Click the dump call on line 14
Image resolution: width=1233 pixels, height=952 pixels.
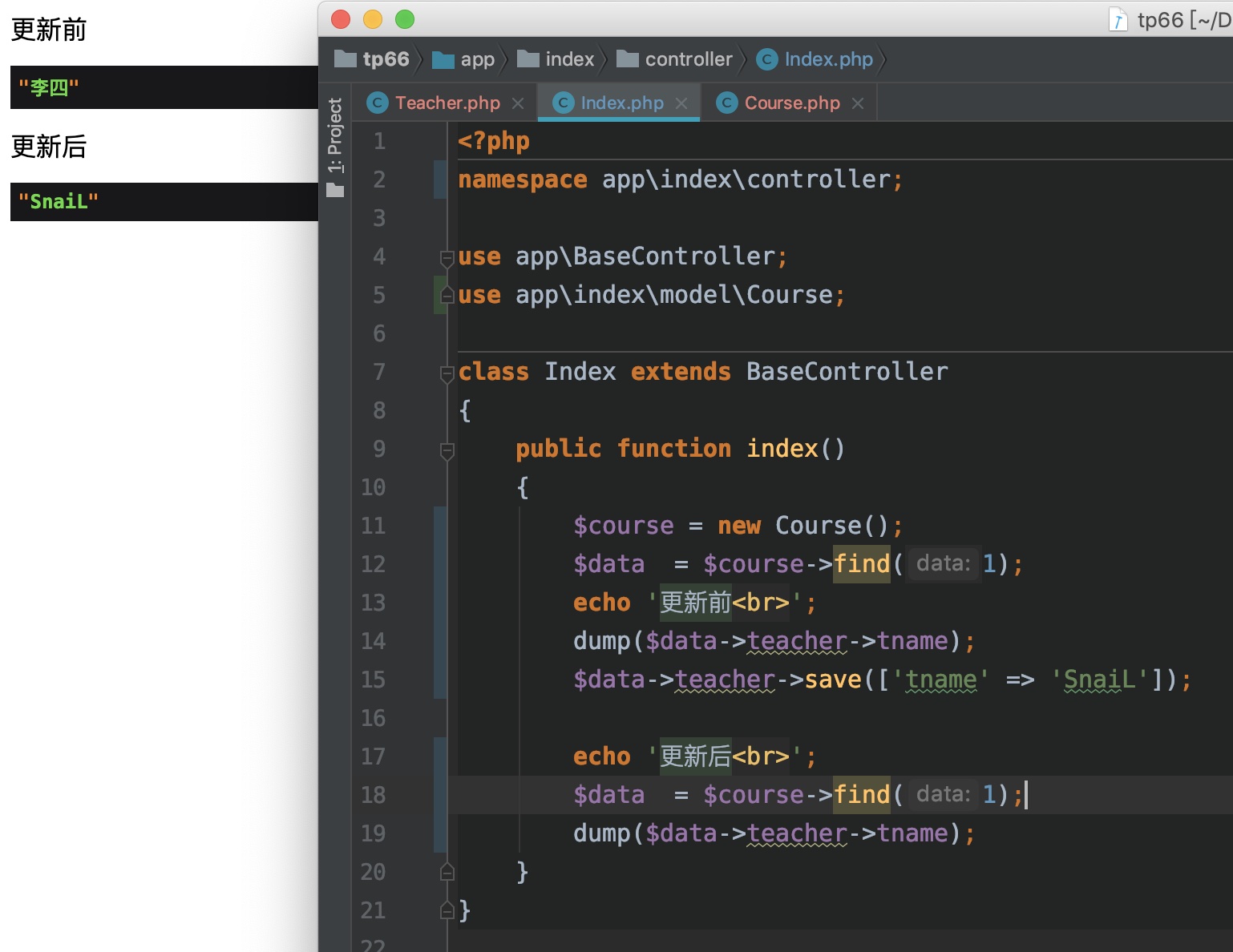pyautogui.click(x=602, y=641)
